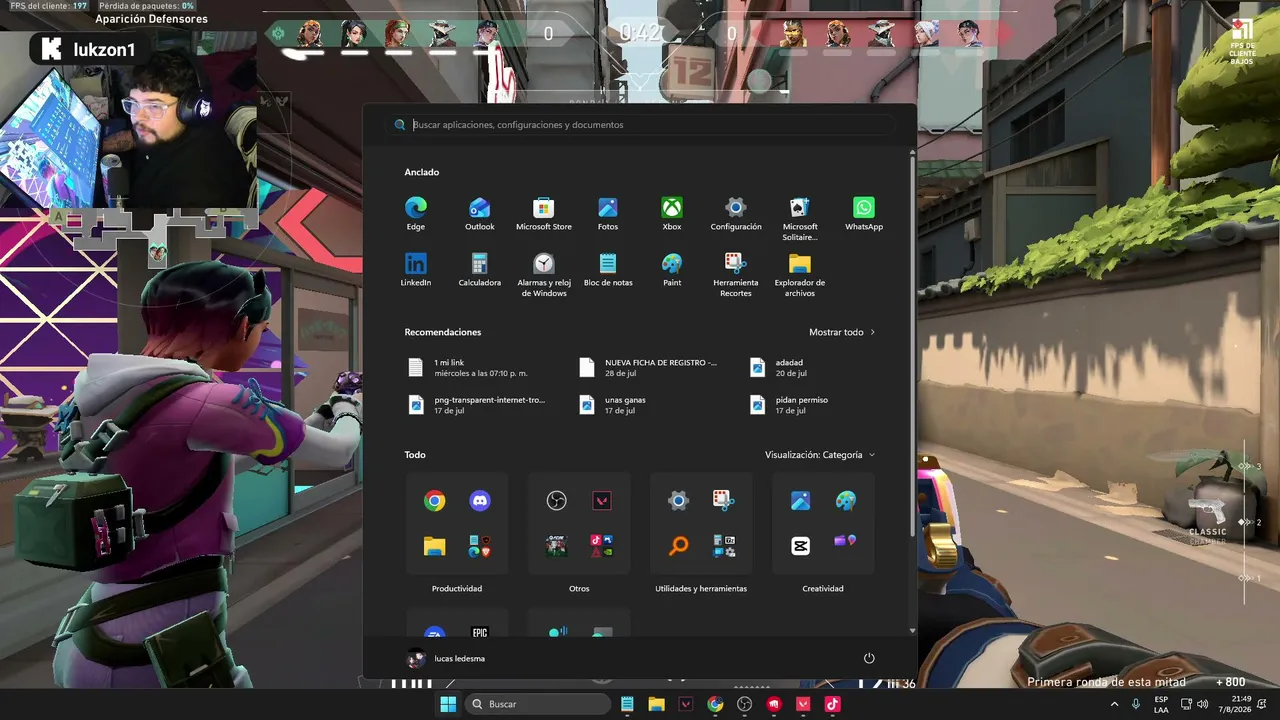Open Outlook from pinned apps

coord(480,213)
